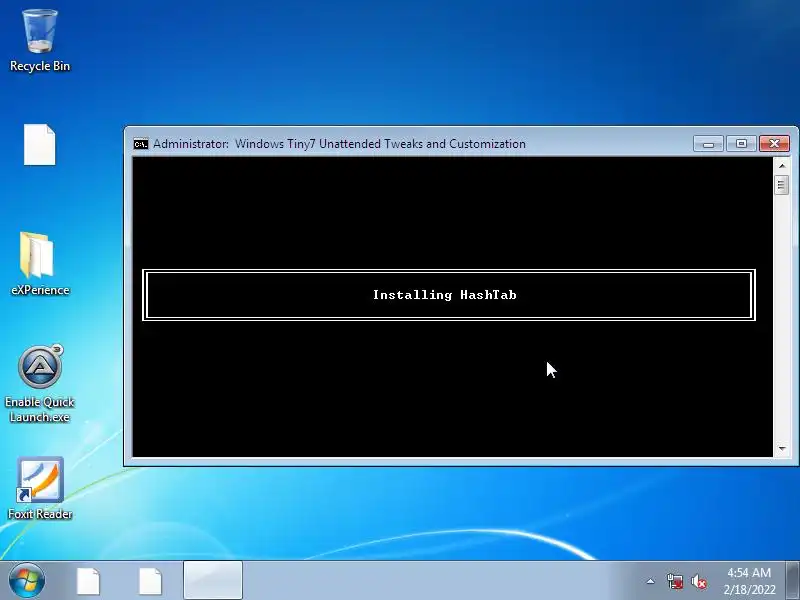Image resolution: width=800 pixels, height=600 pixels.
Task: Open the clock showing 4:54 AM
Action: tap(749, 581)
